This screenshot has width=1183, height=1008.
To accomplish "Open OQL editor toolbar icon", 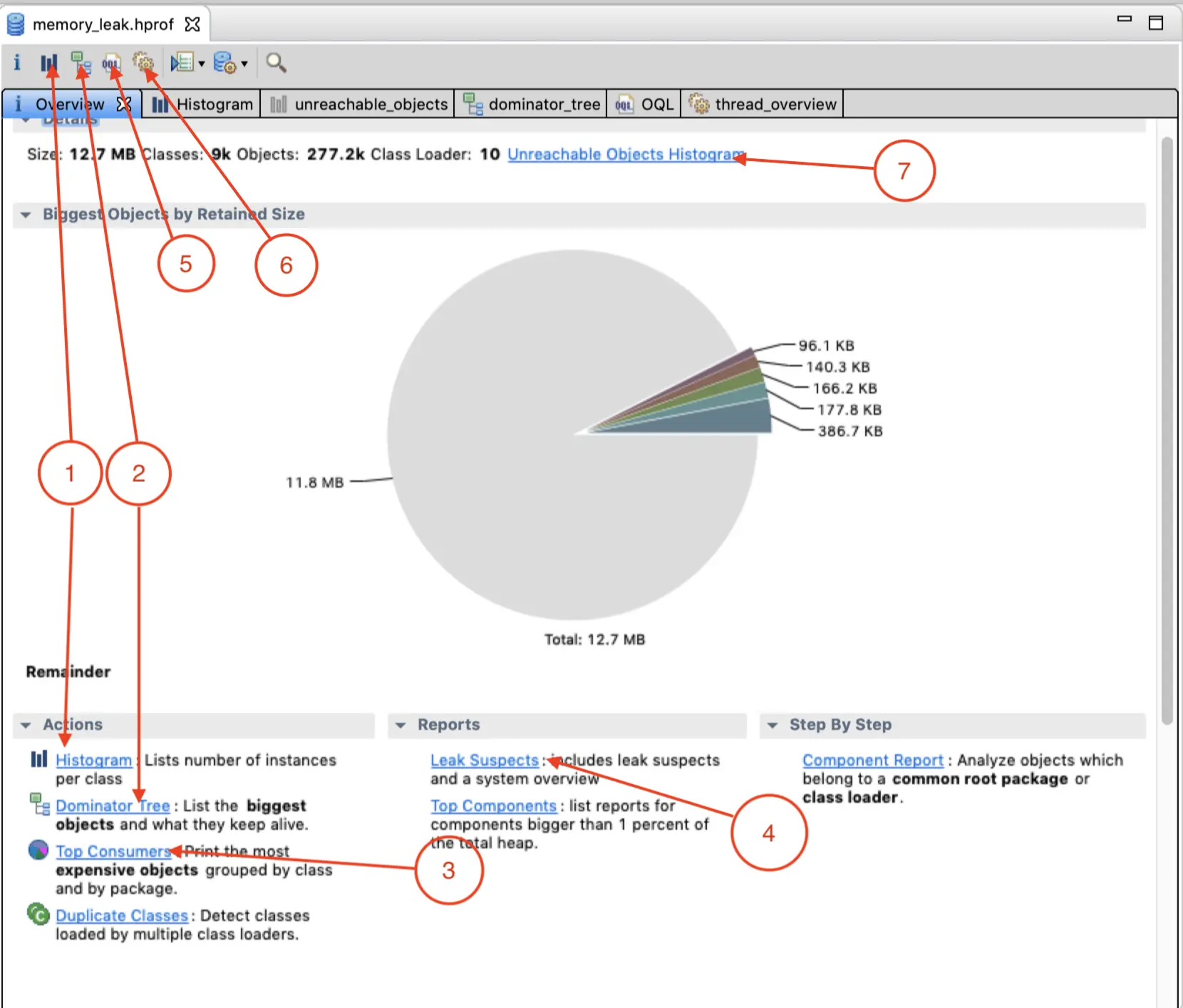I will pos(111,63).
